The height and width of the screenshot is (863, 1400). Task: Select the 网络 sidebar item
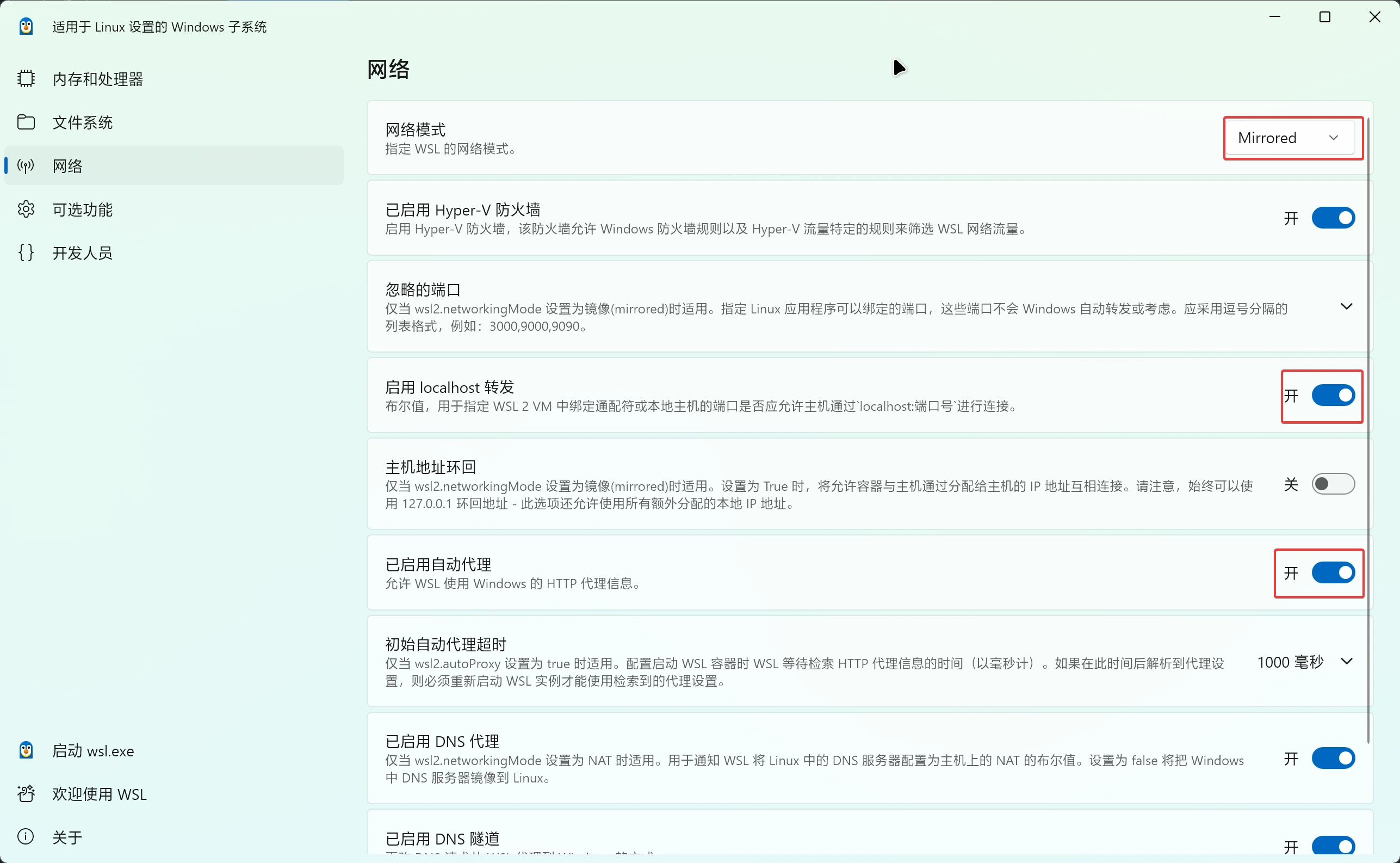click(174, 165)
